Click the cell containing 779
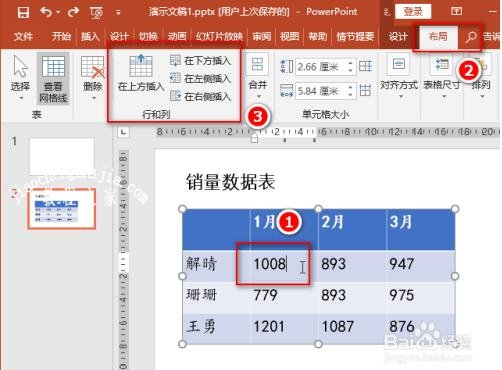The image size is (502, 370). (284, 297)
